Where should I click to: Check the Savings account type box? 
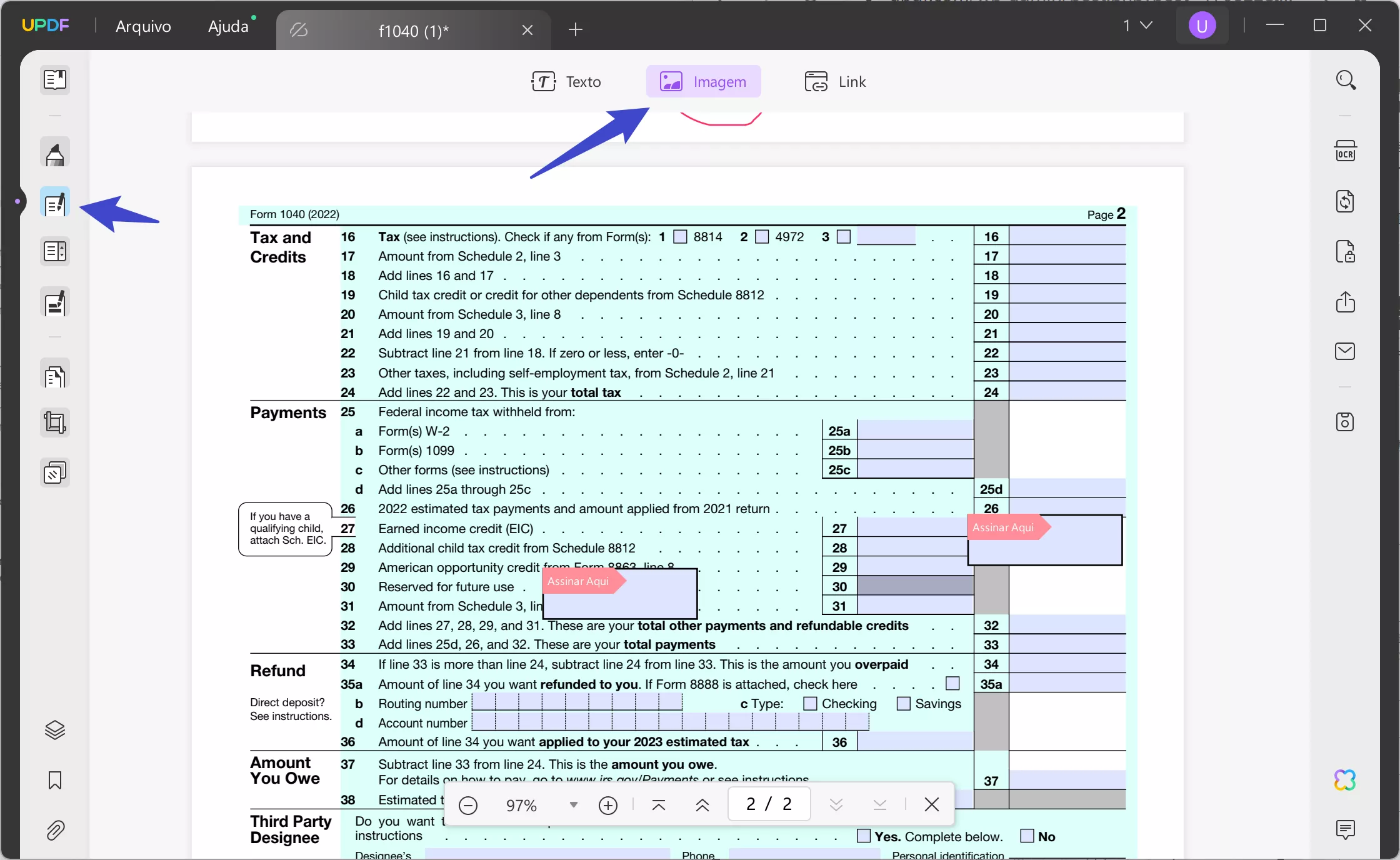(904, 704)
